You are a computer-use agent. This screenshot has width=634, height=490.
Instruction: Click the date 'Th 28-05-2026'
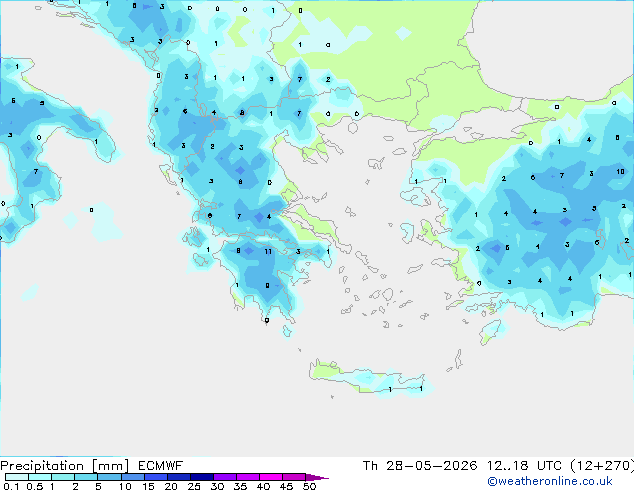click(420, 466)
